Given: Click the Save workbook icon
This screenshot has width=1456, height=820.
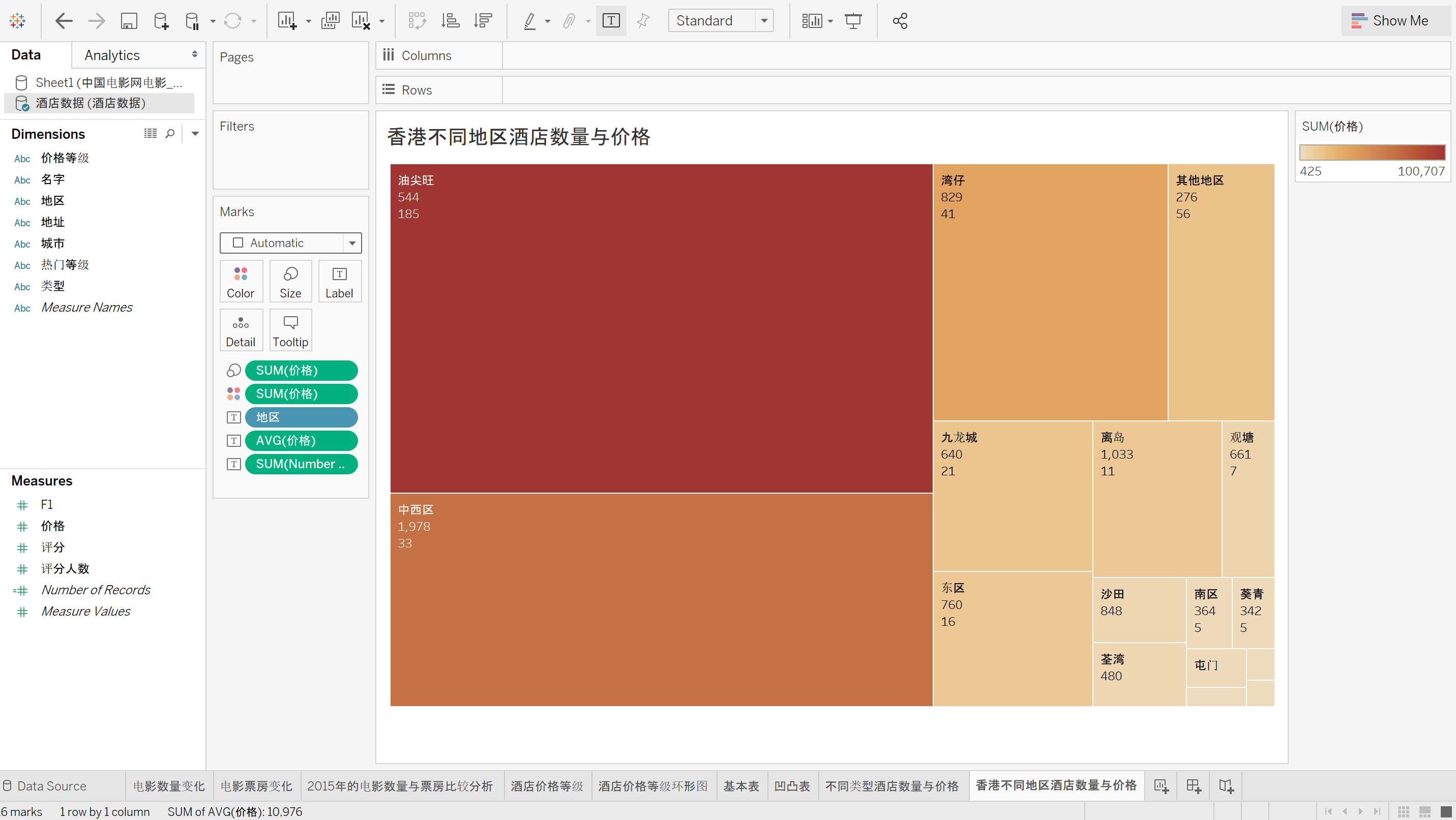Looking at the screenshot, I should (129, 21).
